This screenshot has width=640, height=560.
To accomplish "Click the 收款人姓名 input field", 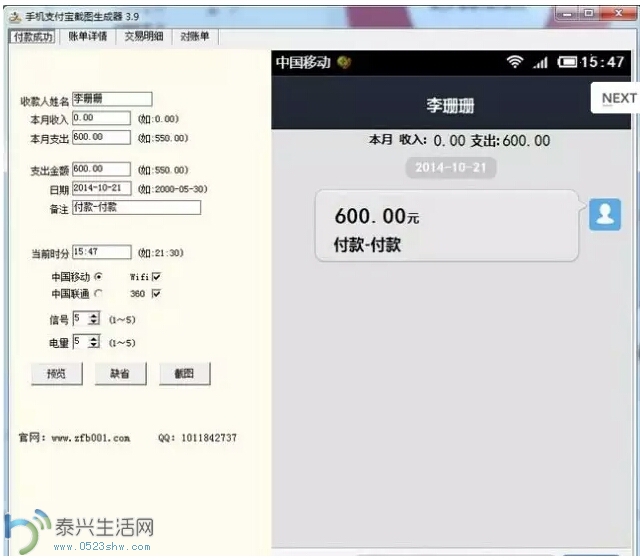I will pyautogui.click(x=112, y=99).
